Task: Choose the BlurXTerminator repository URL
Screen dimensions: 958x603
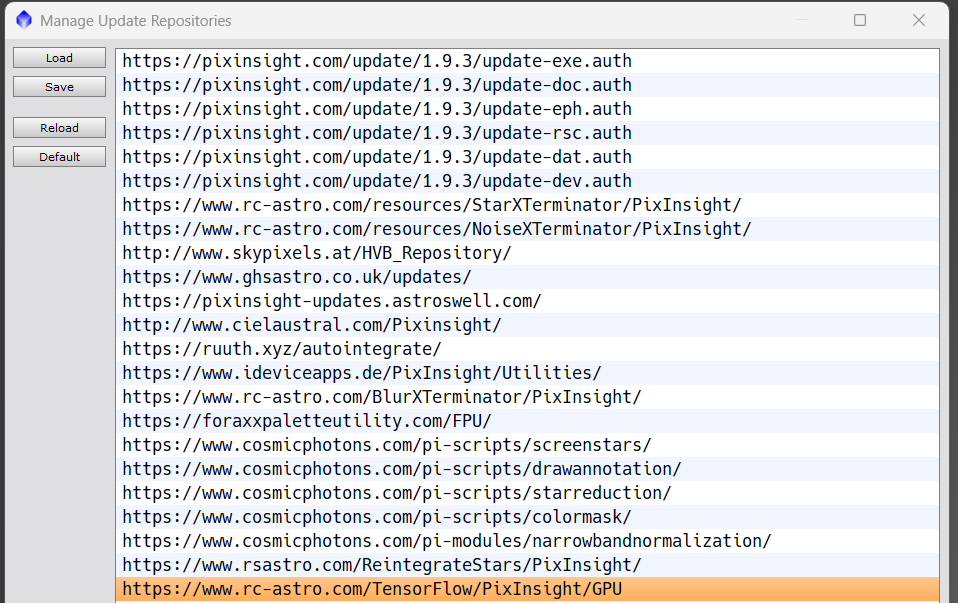Action: [382, 397]
